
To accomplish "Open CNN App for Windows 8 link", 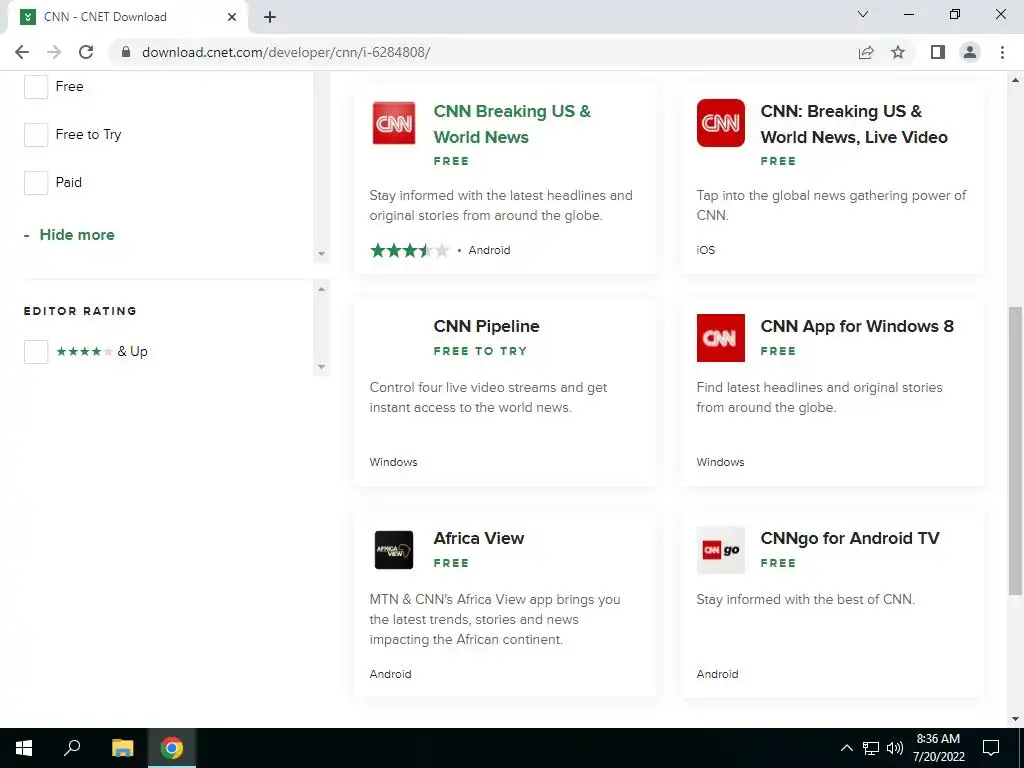I will pos(857,326).
